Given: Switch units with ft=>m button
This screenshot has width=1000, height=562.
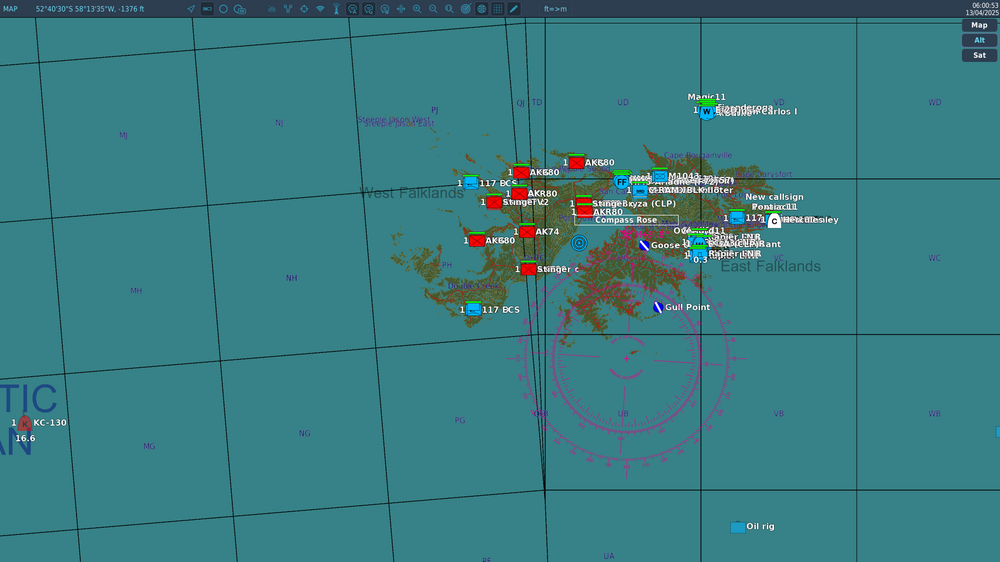Looking at the screenshot, I should [x=555, y=9].
